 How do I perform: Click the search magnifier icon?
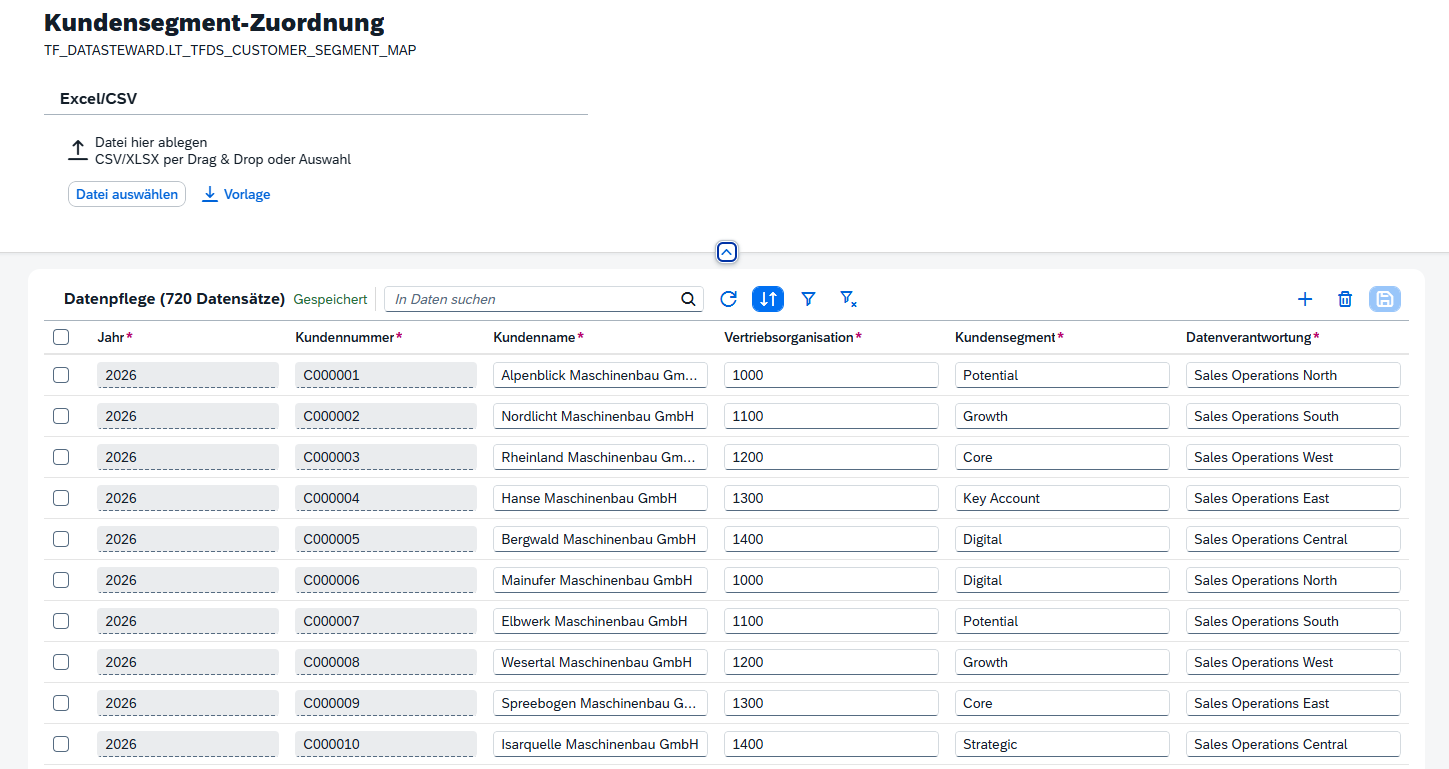tap(688, 299)
